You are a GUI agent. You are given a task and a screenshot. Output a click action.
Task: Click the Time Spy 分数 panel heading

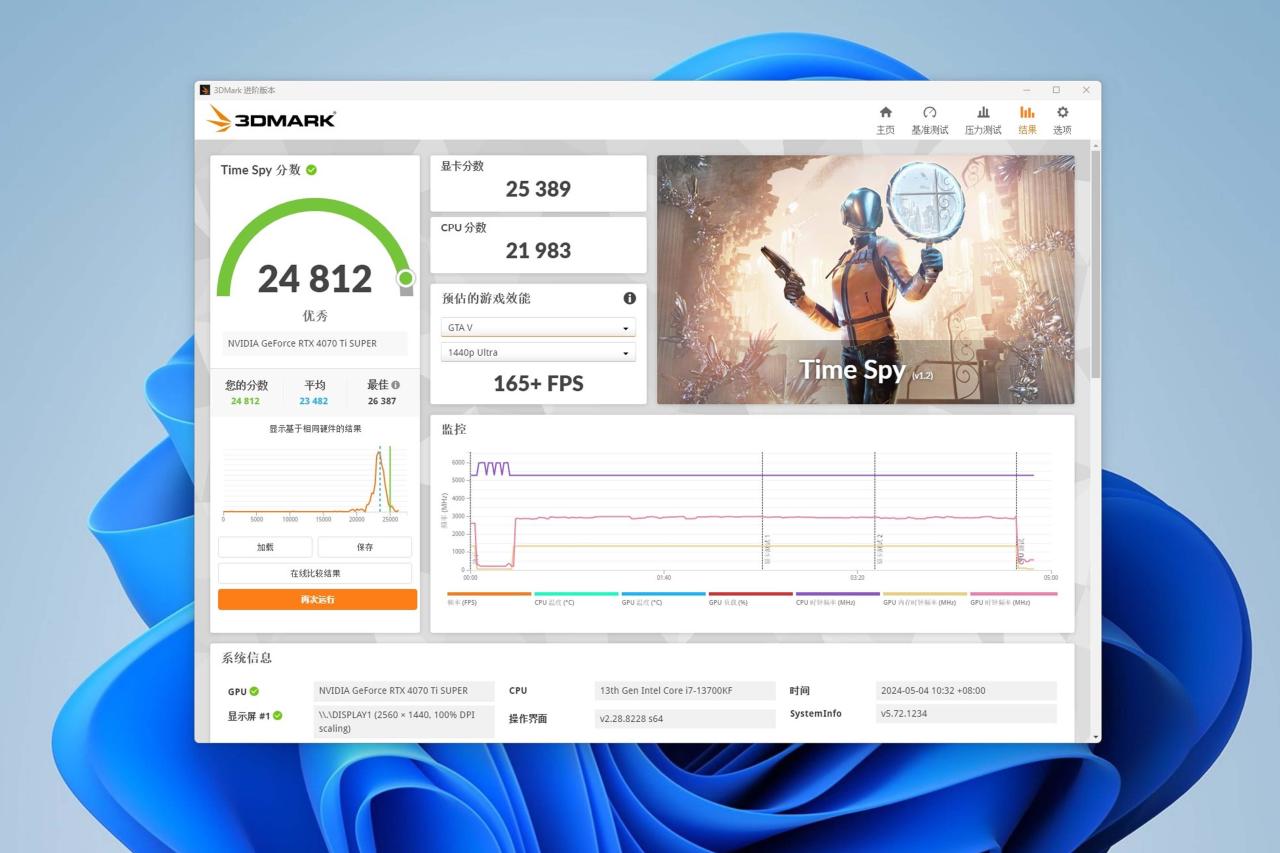261,170
